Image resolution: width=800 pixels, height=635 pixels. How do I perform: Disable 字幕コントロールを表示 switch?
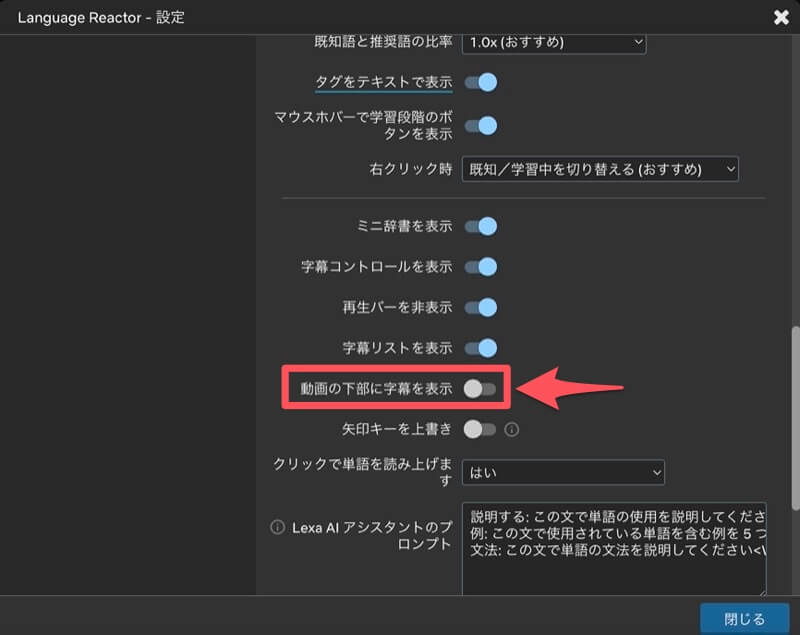(481, 267)
